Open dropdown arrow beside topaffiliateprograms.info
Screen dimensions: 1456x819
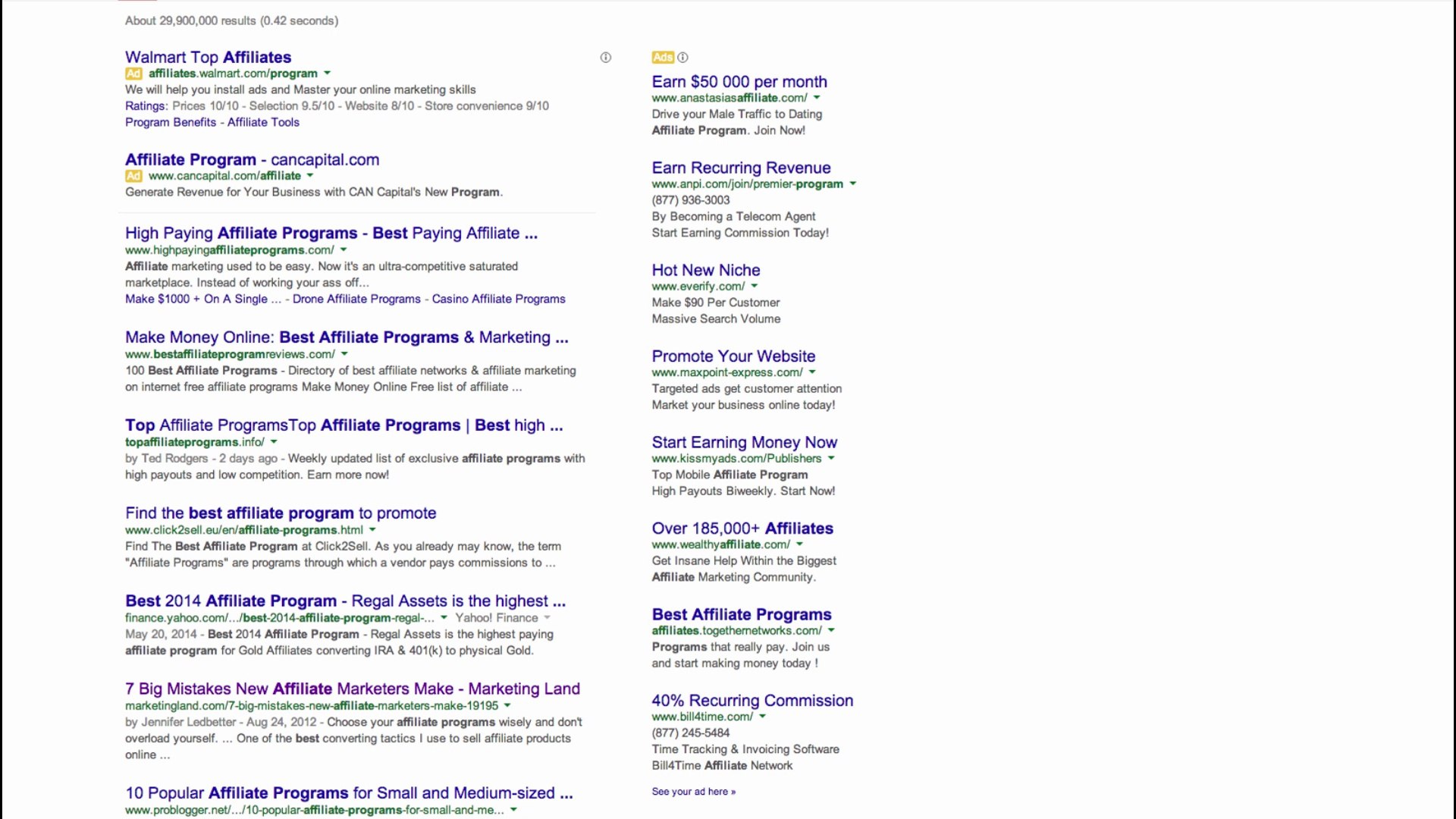pos(274,442)
